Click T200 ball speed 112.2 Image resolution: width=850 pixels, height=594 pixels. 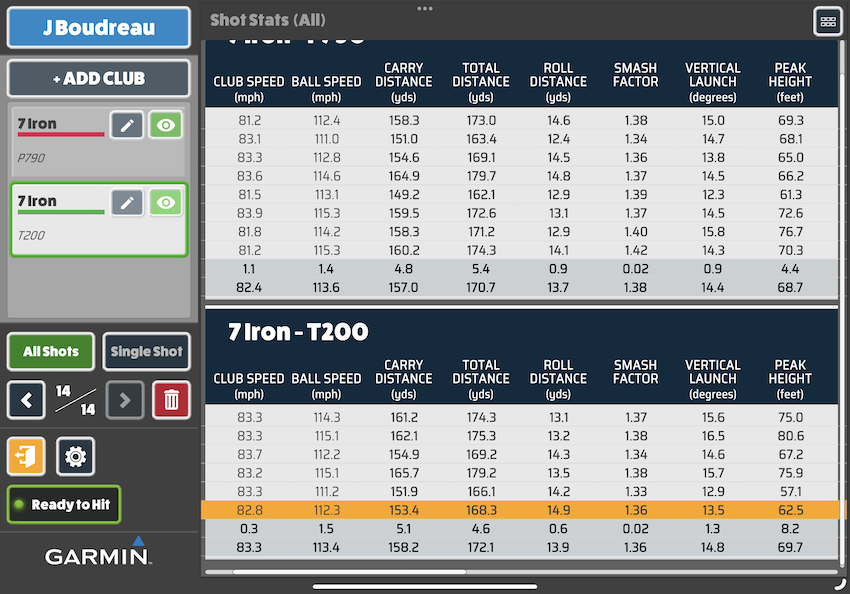tap(326, 454)
